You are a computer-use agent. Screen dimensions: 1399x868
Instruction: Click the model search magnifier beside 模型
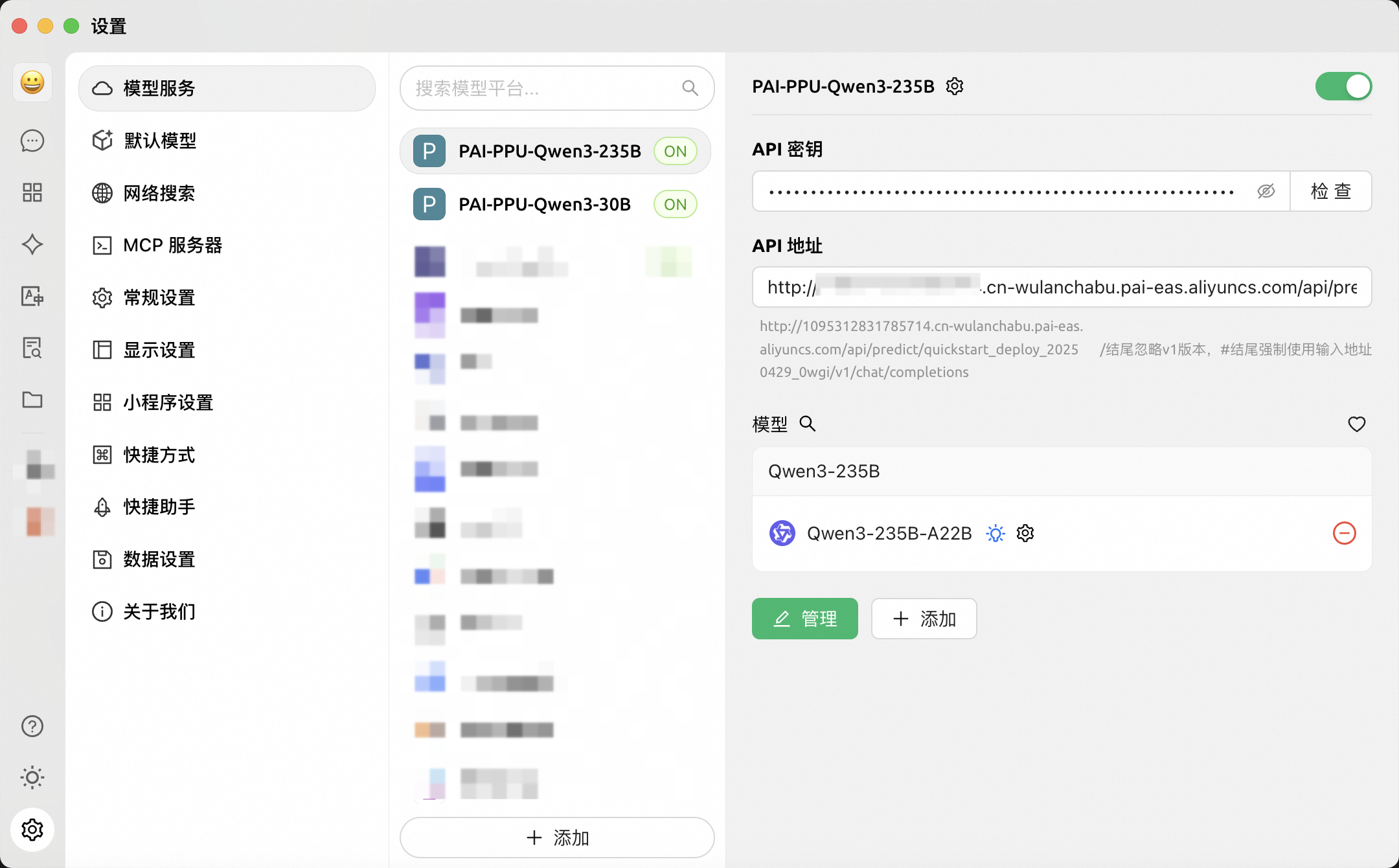pyautogui.click(x=807, y=424)
